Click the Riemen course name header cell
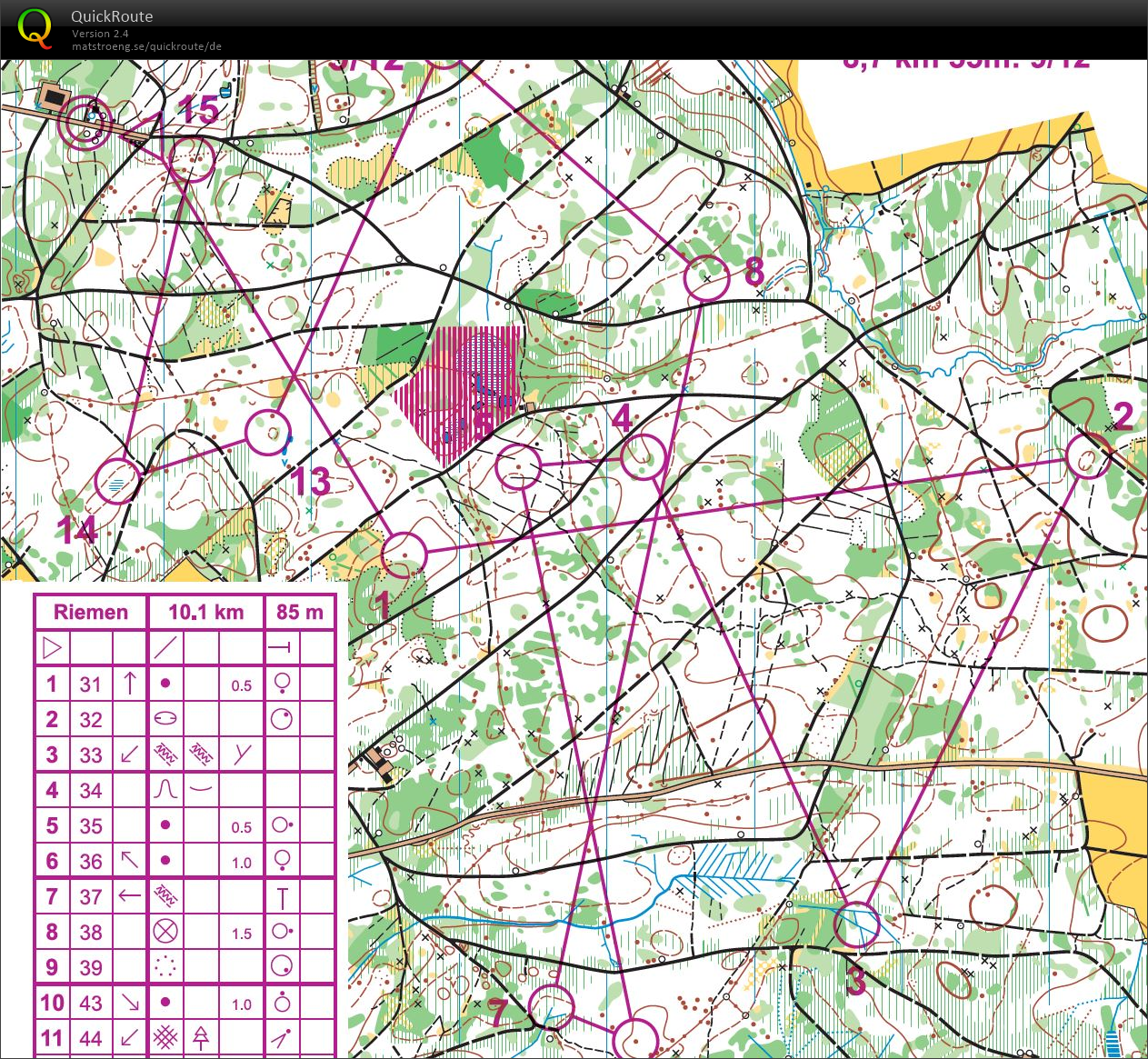 pos(90,612)
